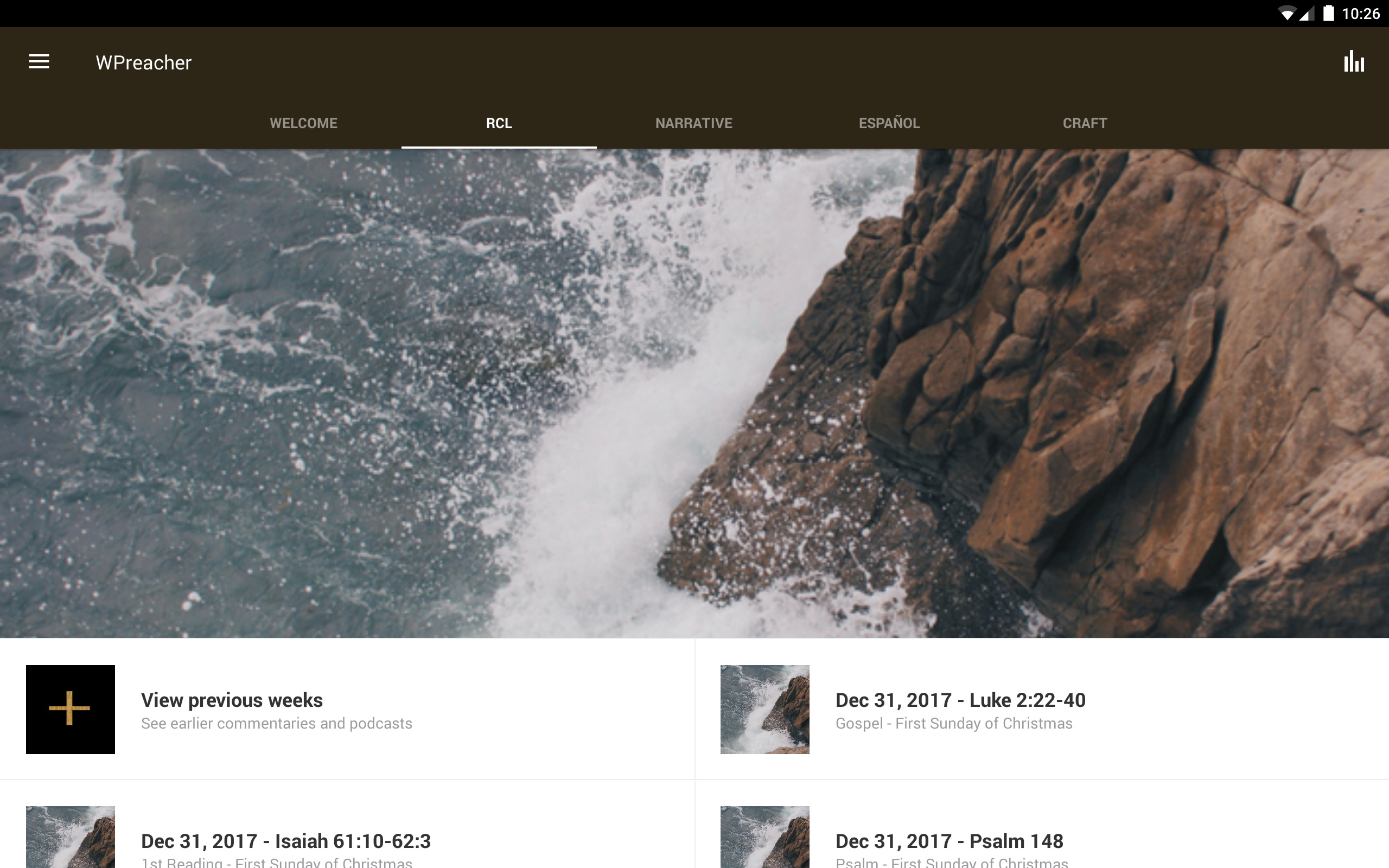Switch to the ESPAÑOL tab

(x=889, y=123)
